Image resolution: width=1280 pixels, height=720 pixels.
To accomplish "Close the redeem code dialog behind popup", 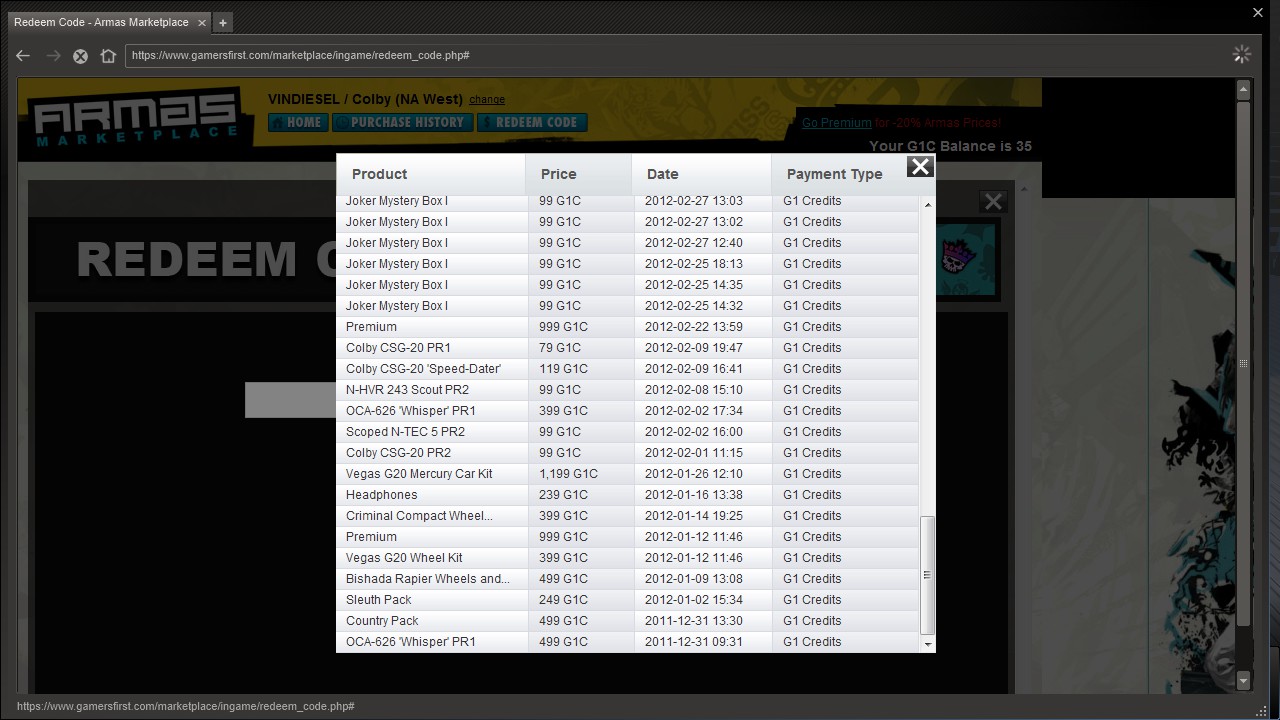I will click(993, 202).
